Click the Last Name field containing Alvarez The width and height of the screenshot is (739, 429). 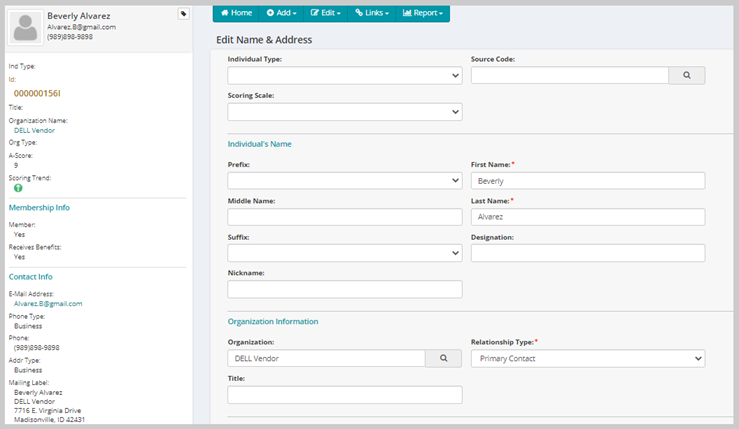click(x=588, y=217)
